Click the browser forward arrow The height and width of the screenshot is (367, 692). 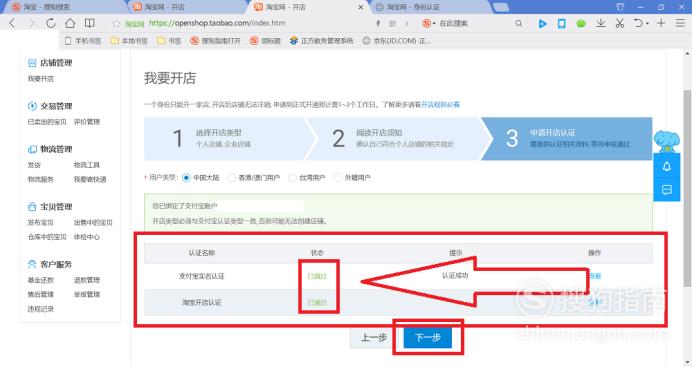(31, 23)
